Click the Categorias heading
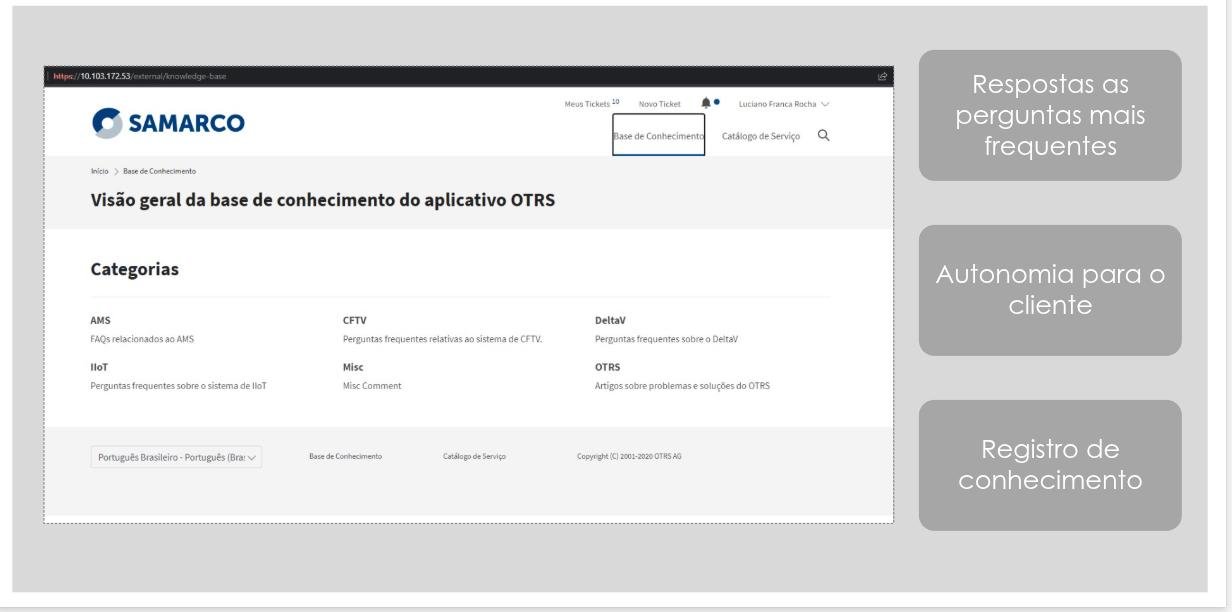 [x=135, y=269]
